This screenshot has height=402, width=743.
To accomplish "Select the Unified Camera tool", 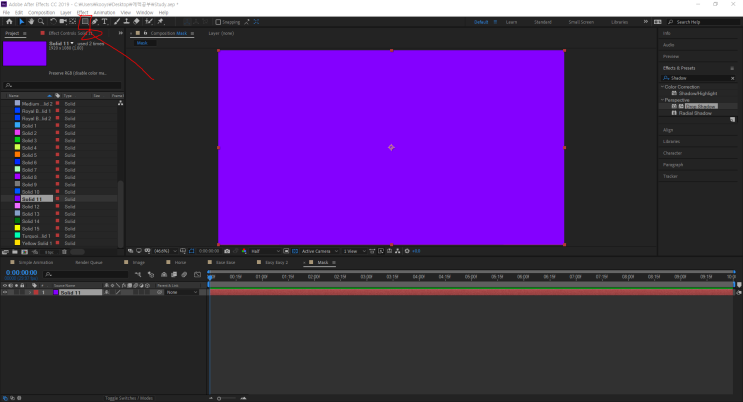I will (63, 22).
